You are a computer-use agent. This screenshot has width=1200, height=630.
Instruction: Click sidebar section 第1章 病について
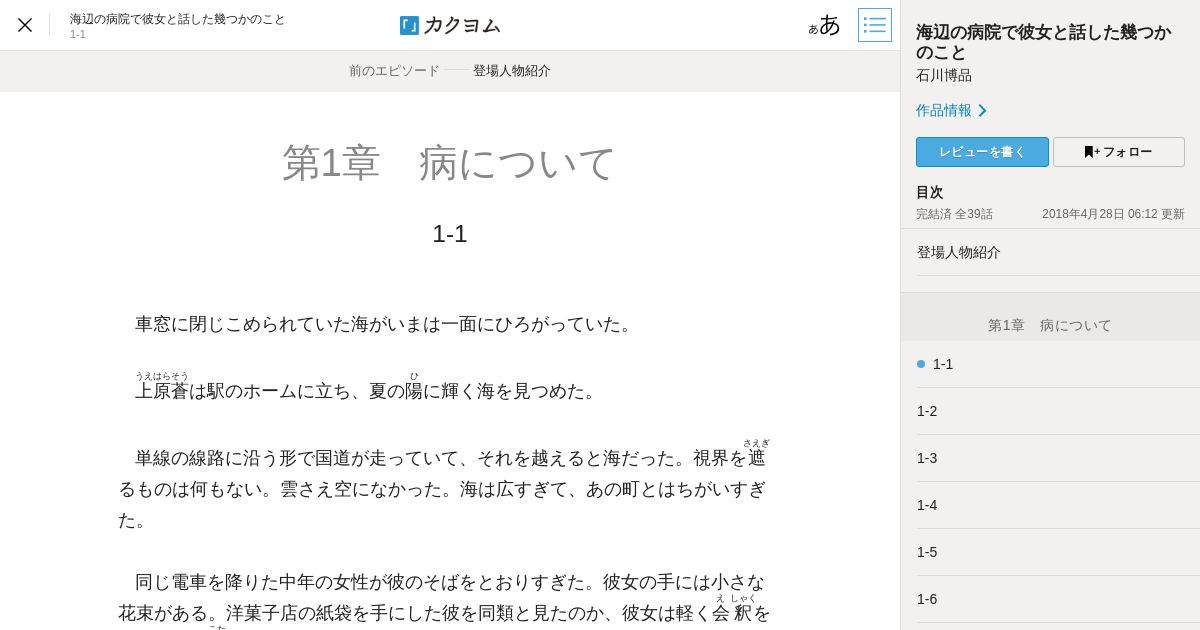click(1050, 325)
